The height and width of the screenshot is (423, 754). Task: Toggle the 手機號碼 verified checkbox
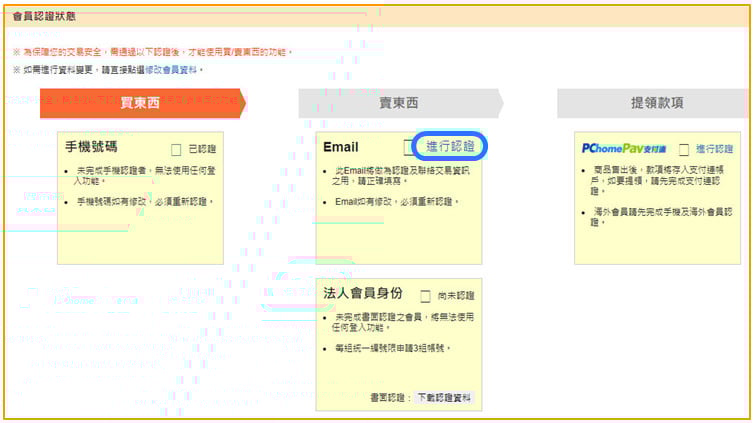pos(176,149)
